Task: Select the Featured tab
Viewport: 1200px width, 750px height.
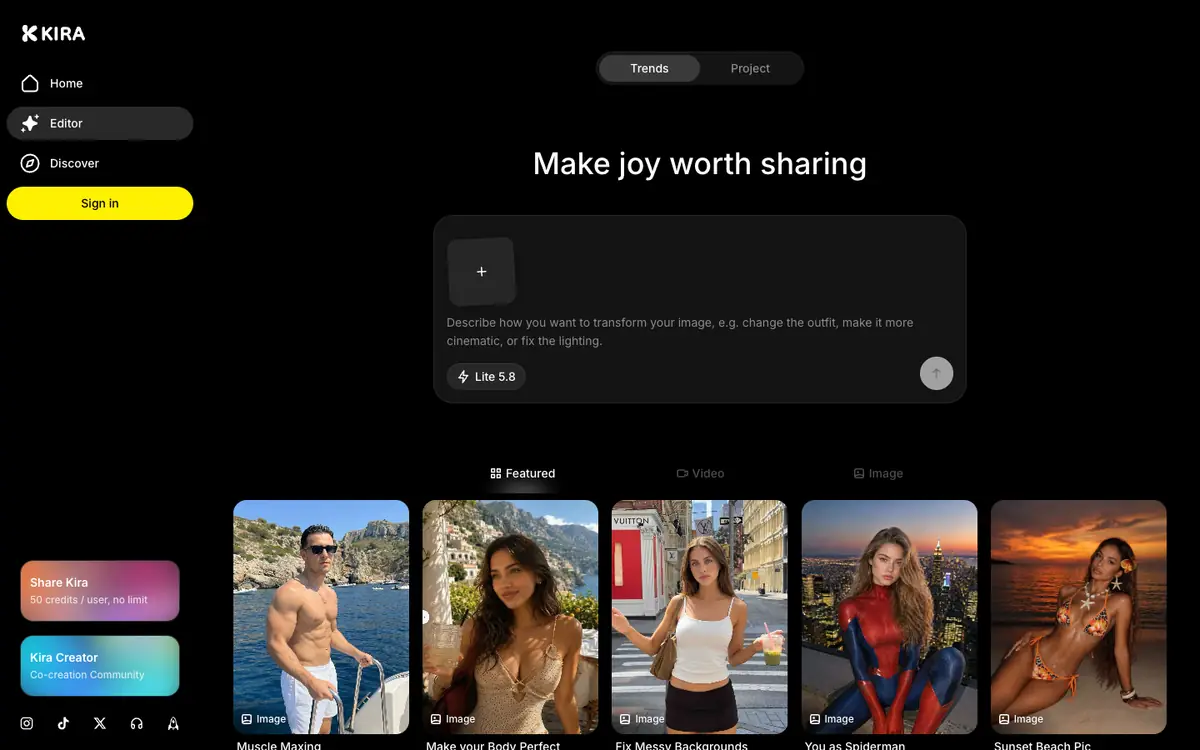Action: point(523,473)
